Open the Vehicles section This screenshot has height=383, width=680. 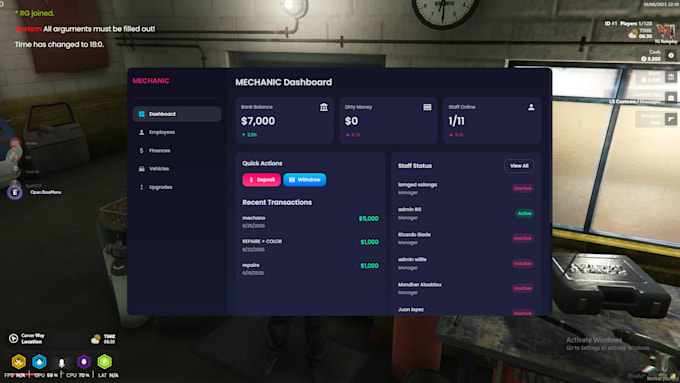[177, 169]
